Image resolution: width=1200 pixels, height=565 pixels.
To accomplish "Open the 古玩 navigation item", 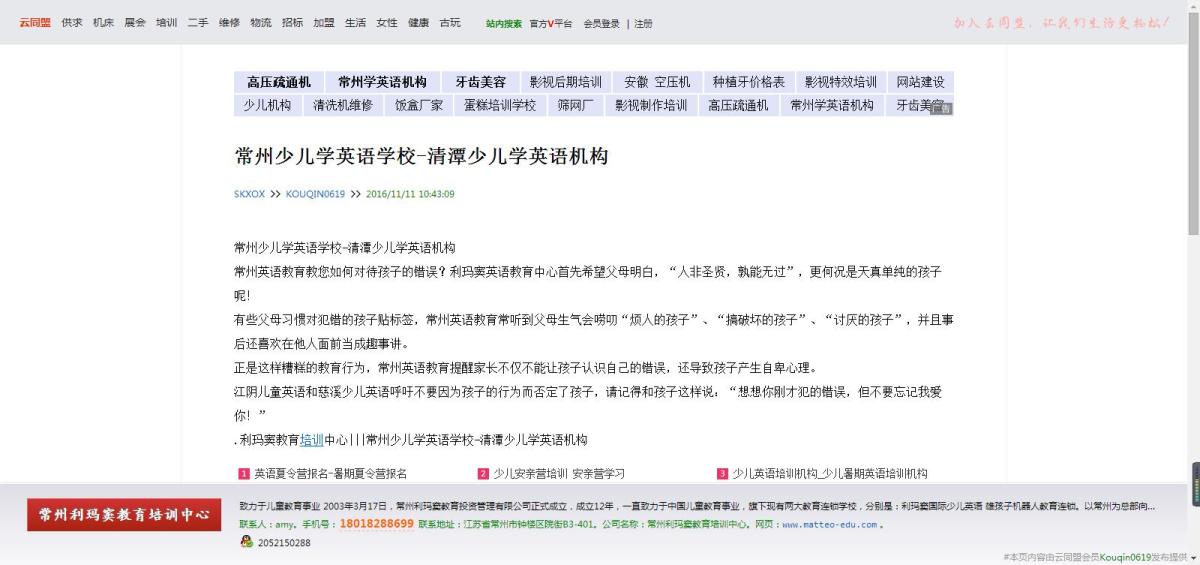I will pyautogui.click(x=450, y=23).
